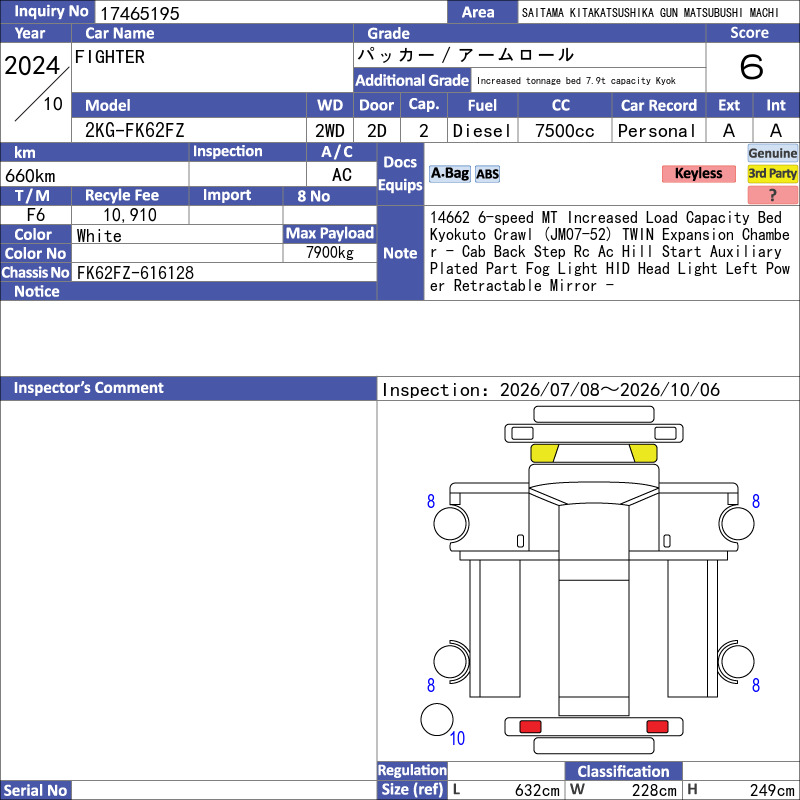
Task: Click the rear-right wheel circle on diagram
Action: tap(736, 661)
